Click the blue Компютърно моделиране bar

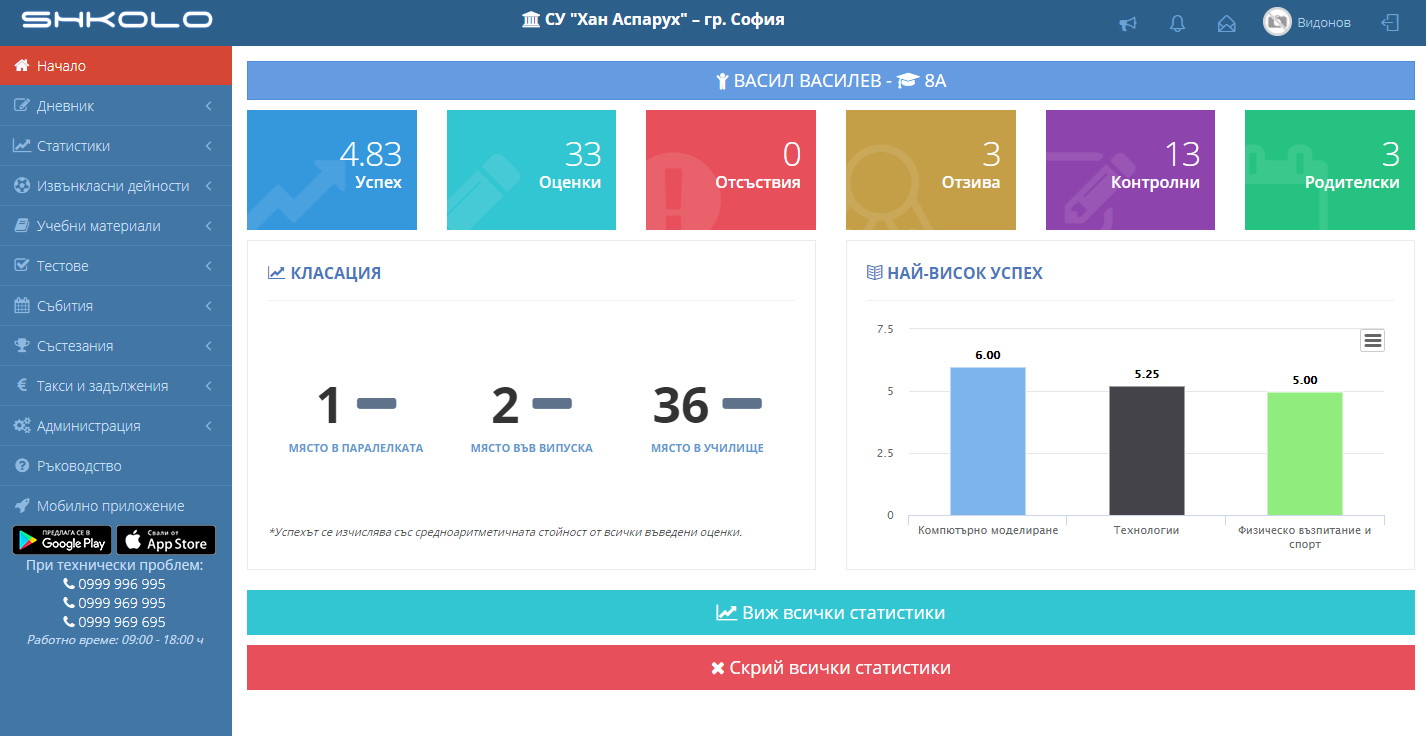point(987,440)
